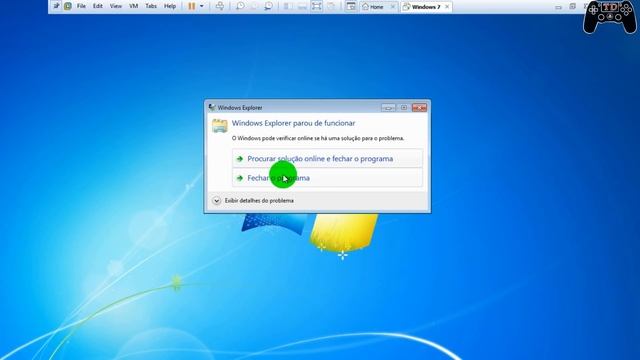The image size is (640, 360).
Task: Open the Help menu
Action: tap(170, 6)
